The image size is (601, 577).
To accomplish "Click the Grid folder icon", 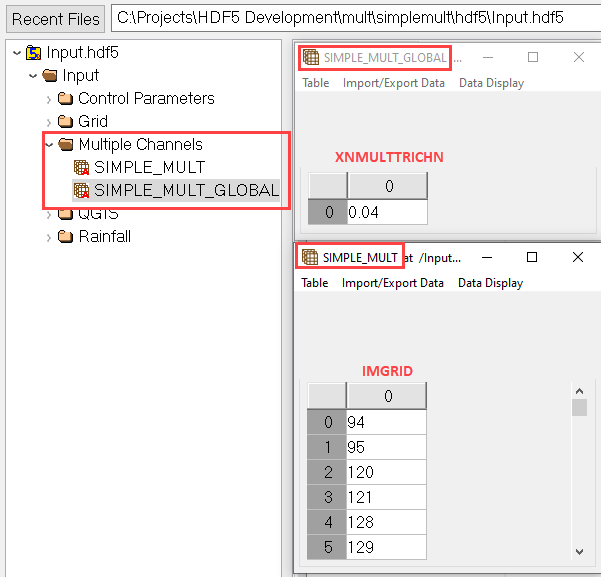I will tap(66, 121).
